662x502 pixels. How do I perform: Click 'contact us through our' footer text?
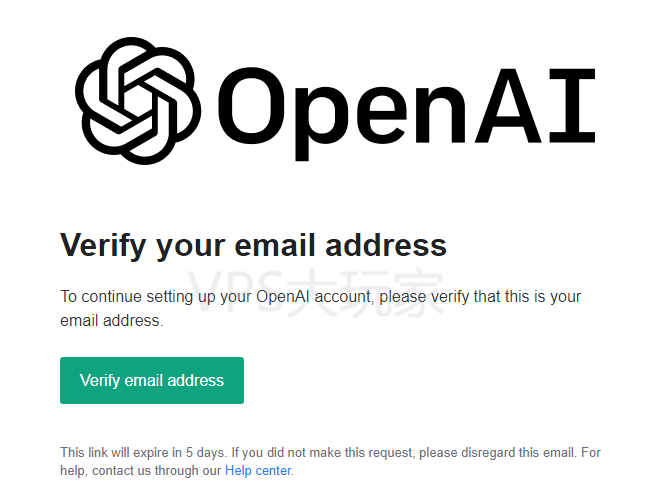(157, 470)
